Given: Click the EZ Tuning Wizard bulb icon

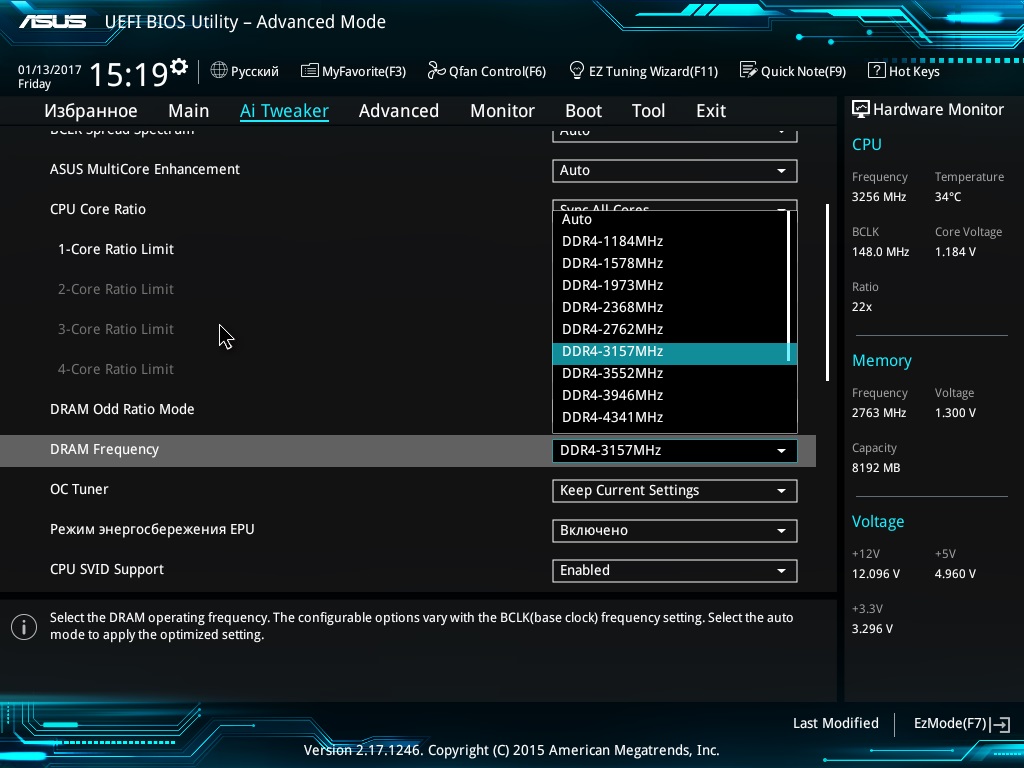Looking at the screenshot, I should click(x=577, y=70).
